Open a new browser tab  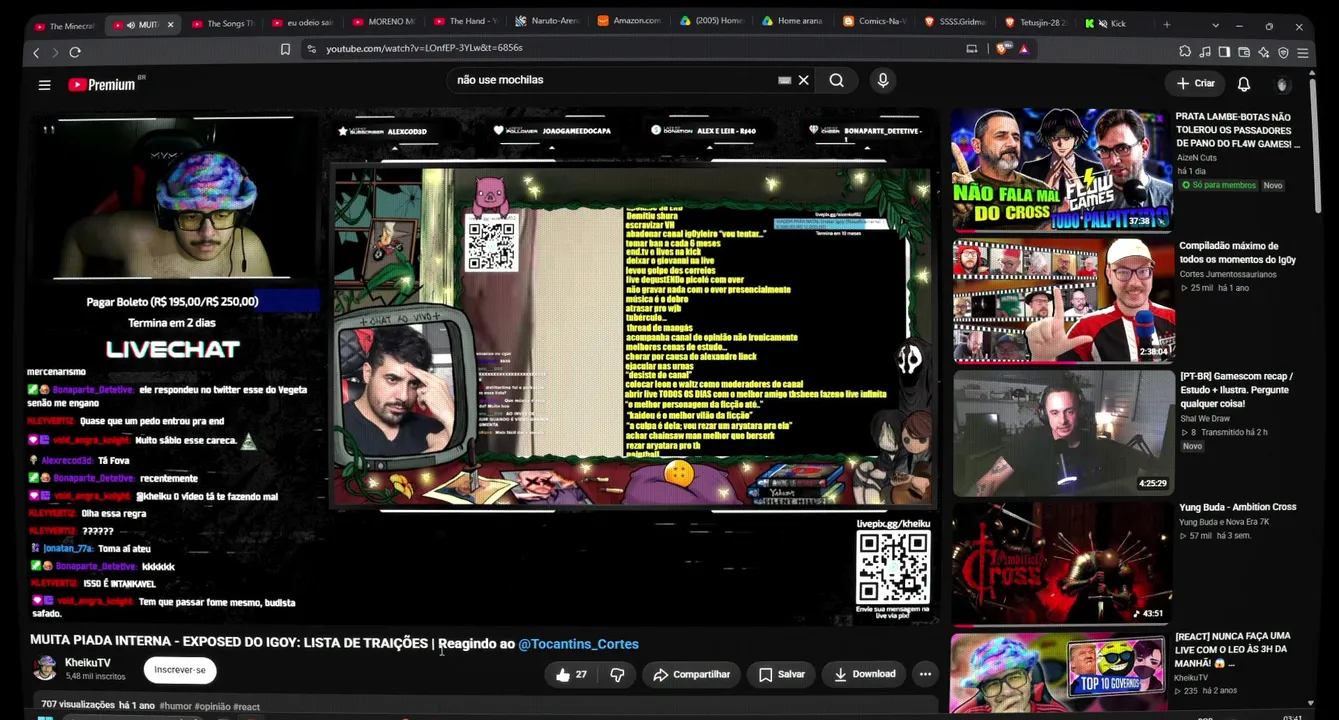1166,24
